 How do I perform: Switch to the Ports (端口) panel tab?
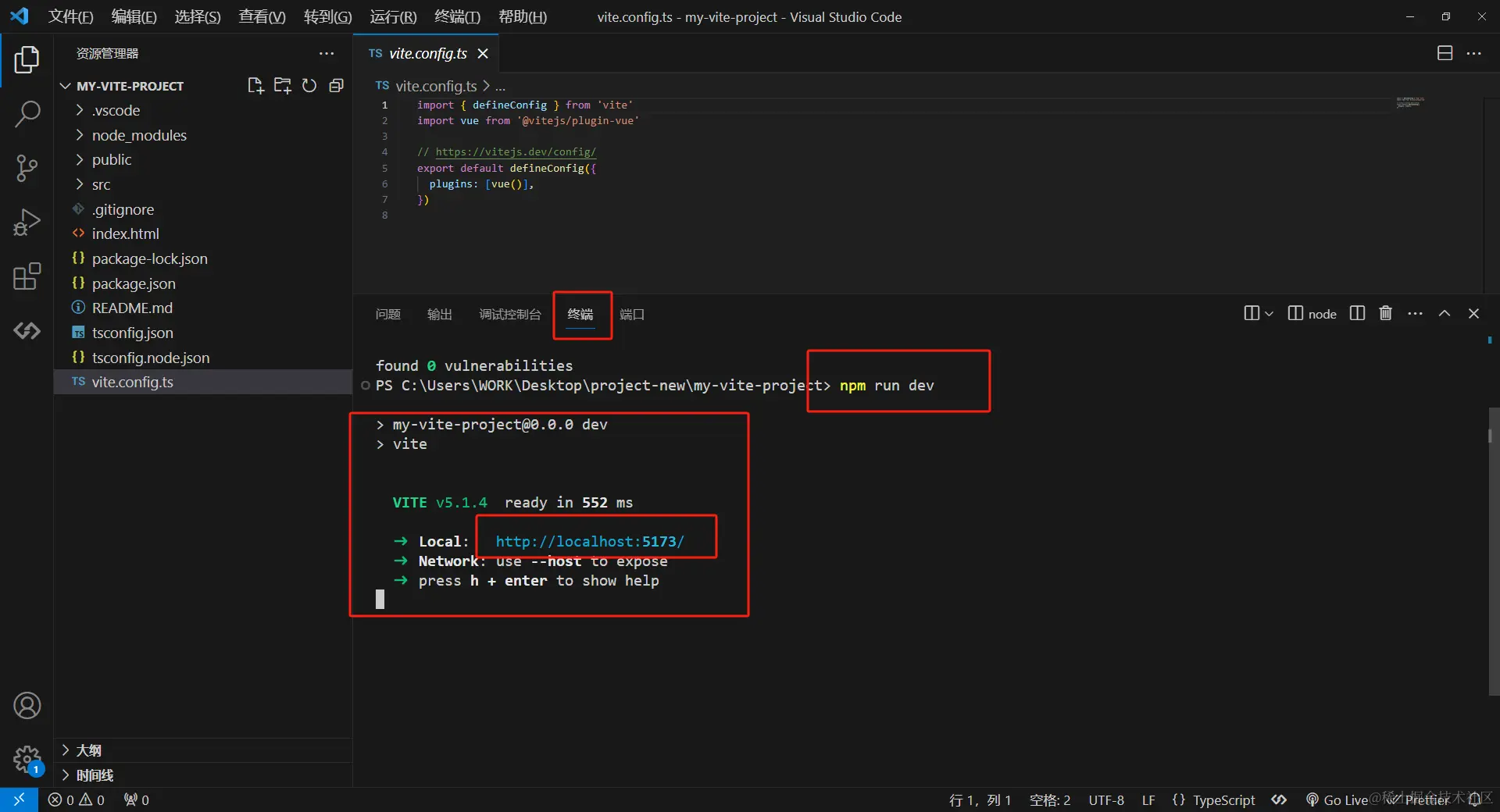point(632,314)
